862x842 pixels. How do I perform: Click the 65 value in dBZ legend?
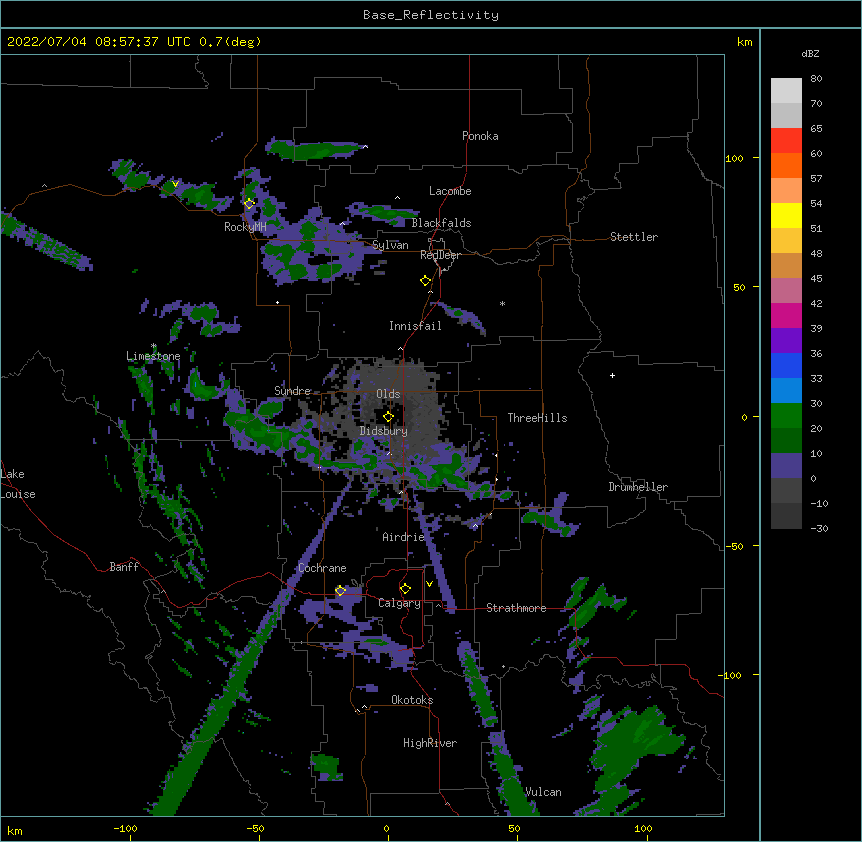tap(816, 129)
